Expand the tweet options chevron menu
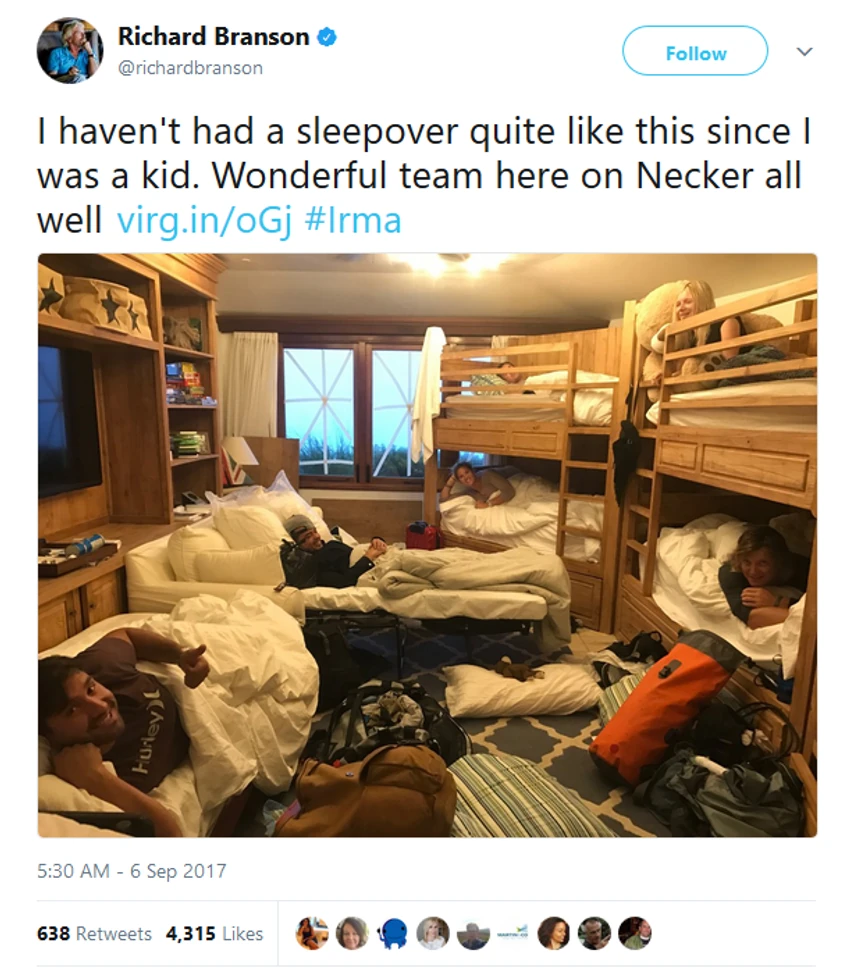The height and width of the screenshot is (969, 850). [804, 51]
